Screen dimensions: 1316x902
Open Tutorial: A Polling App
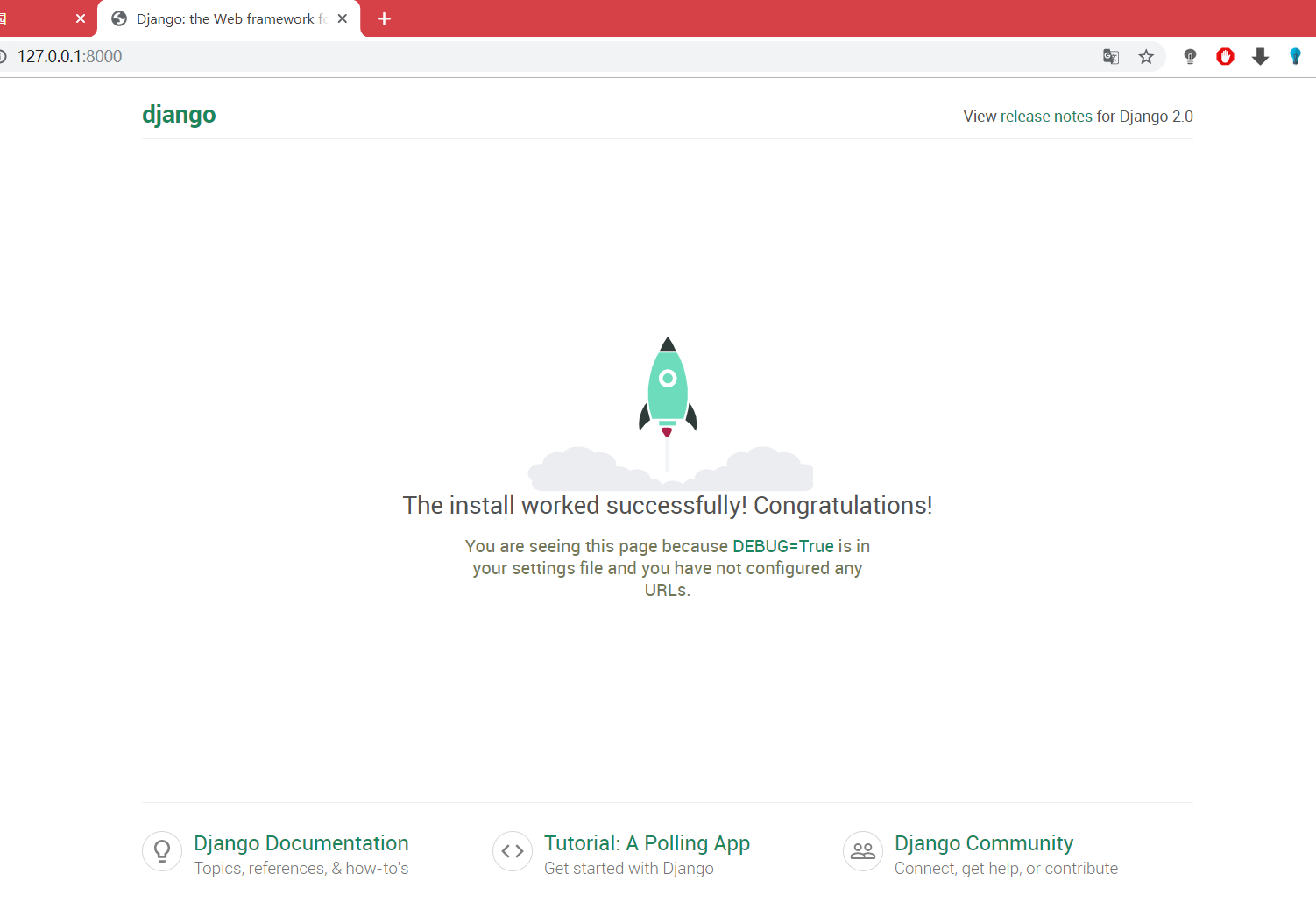647,843
